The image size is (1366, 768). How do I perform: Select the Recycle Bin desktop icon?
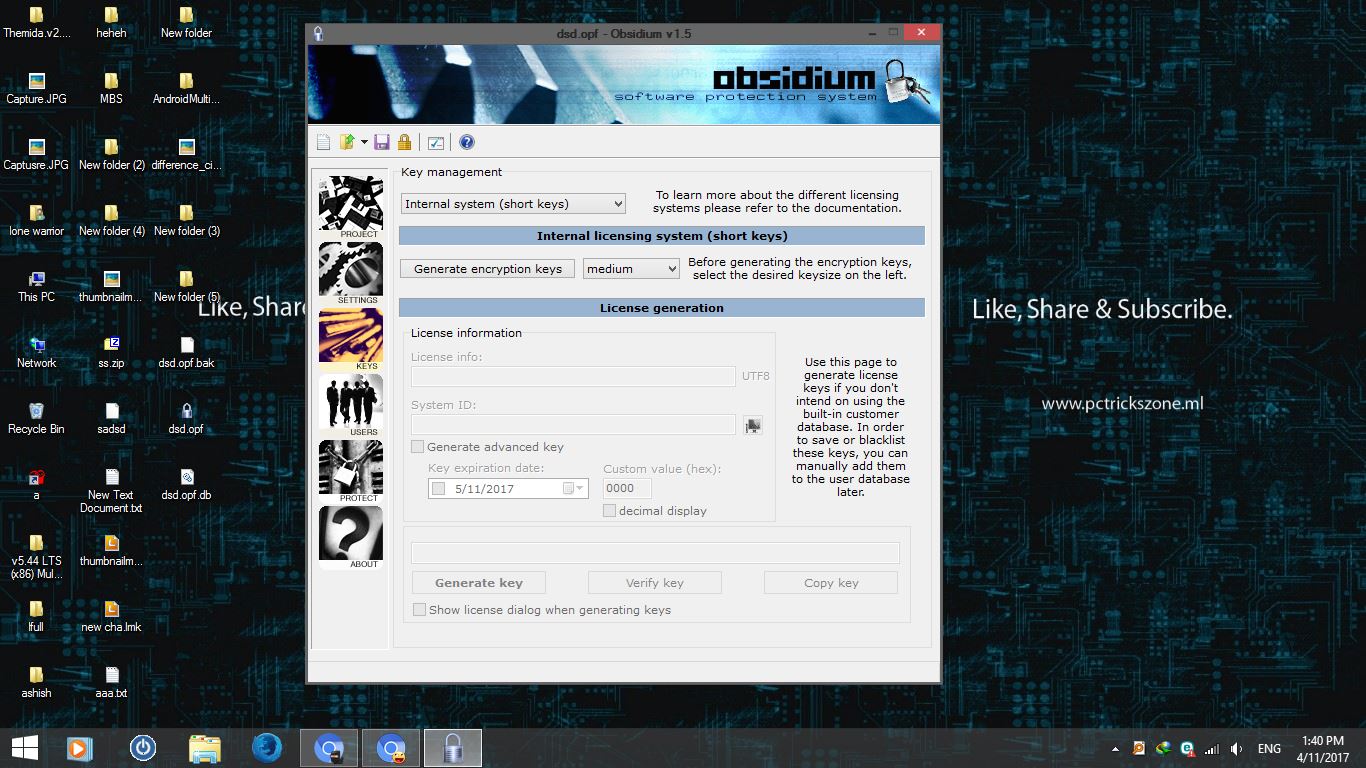click(x=36, y=418)
